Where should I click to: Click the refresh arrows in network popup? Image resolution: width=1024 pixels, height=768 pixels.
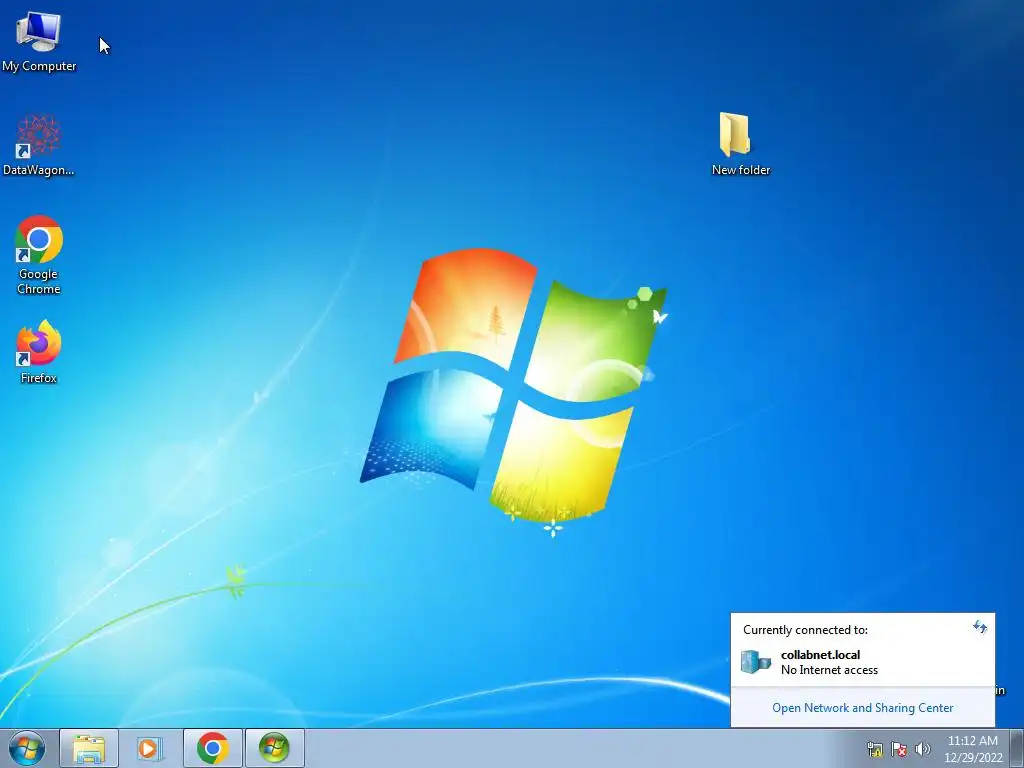point(980,628)
